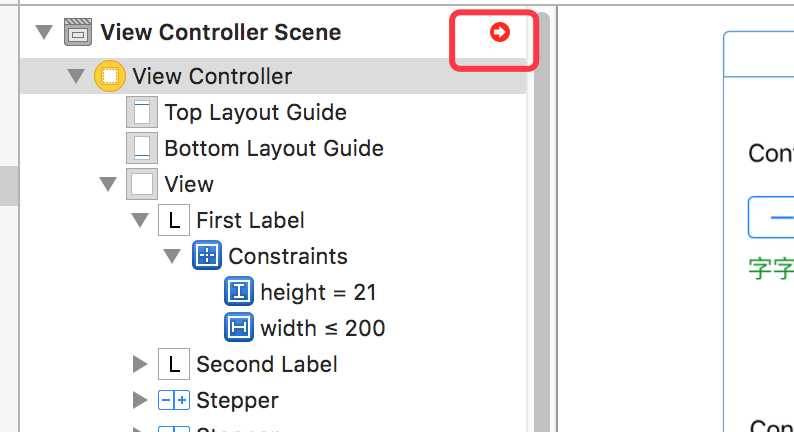Click the outline's vertical scrollbar
Viewport: 794px width, 432px height.
pyautogui.click(x=542, y=223)
